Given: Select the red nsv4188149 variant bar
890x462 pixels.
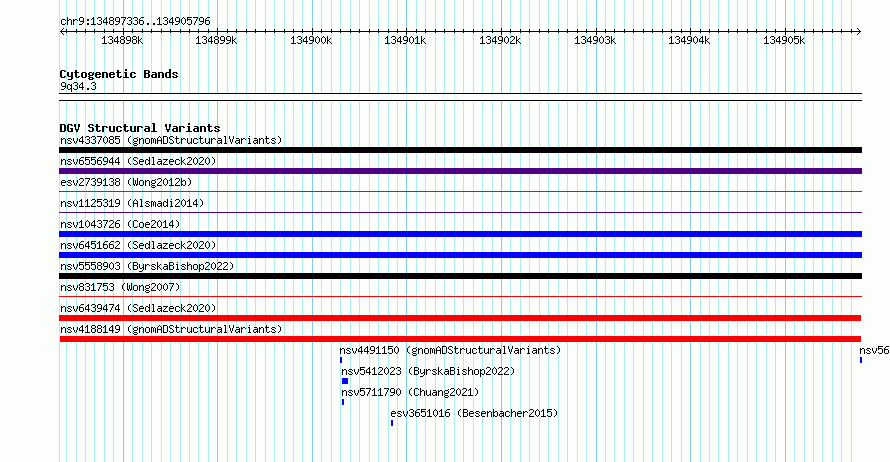Looking at the screenshot, I should [x=460, y=339].
